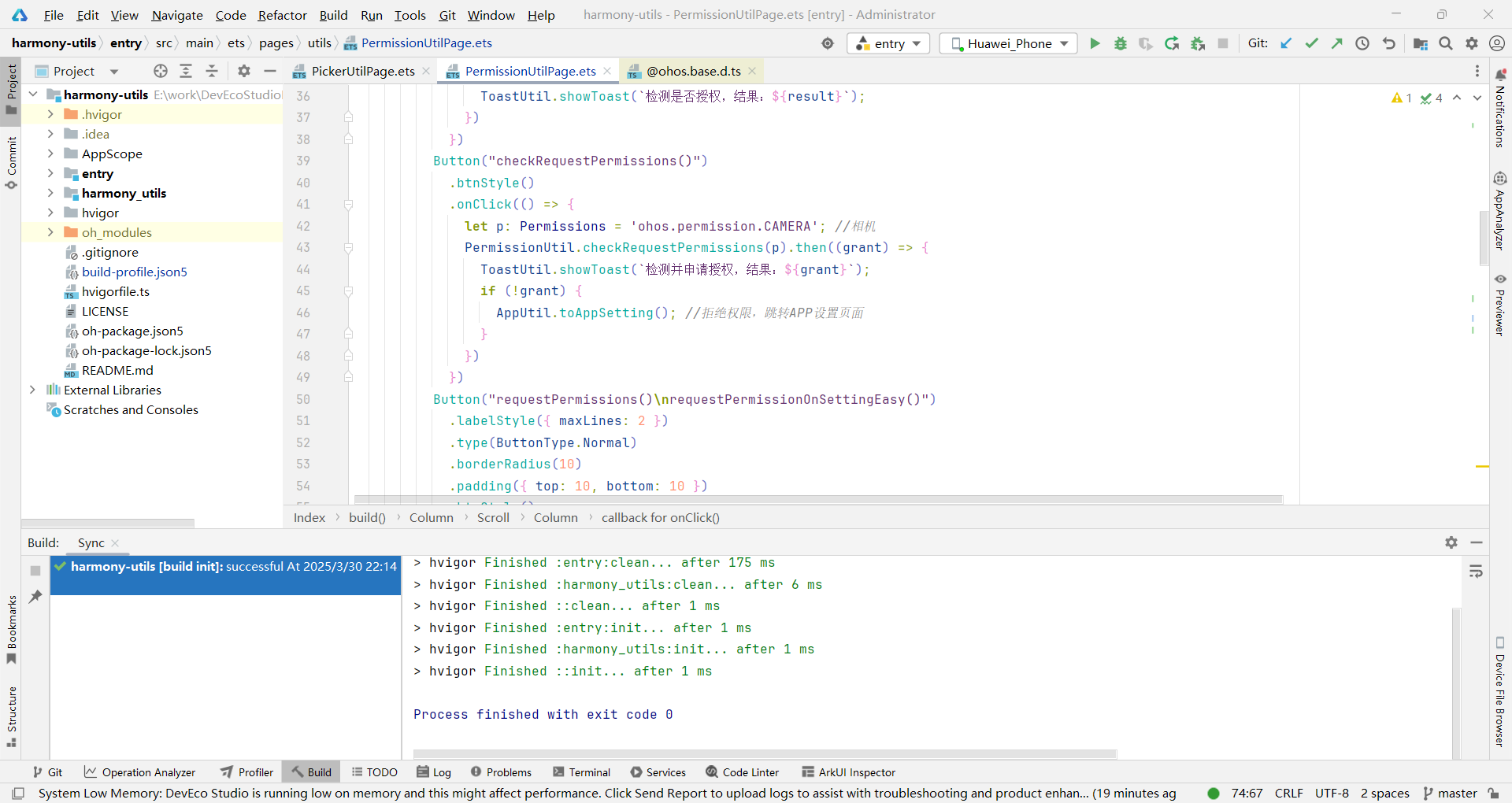Start debugging with the green bug icon

1120,44
